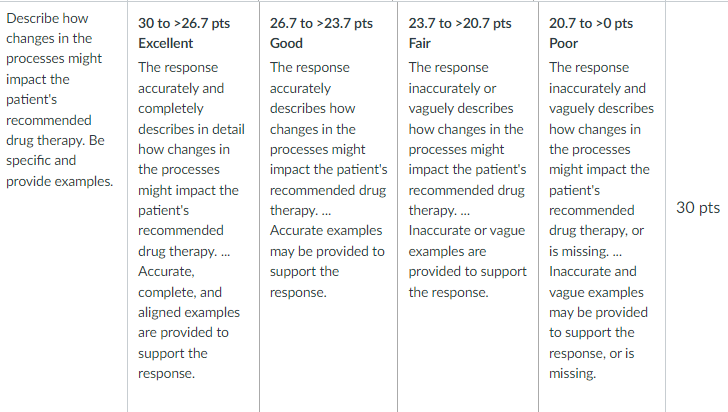This screenshot has height=412, width=728.
Task: Click the 30 to >26.7 pts range
Action: [x=184, y=23]
